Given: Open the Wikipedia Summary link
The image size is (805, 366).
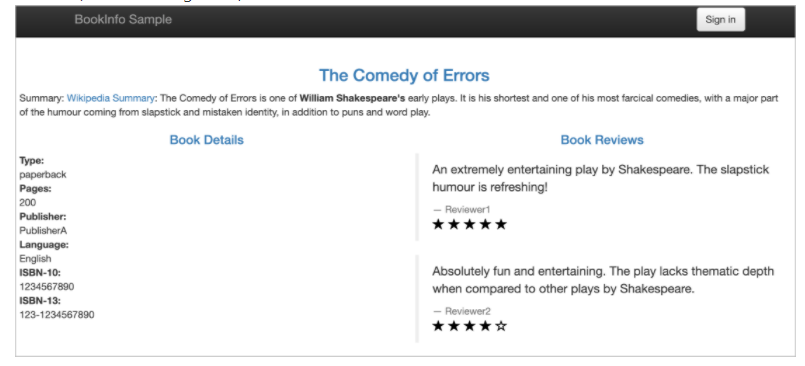Looking at the screenshot, I should pyautogui.click(x=110, y=98).
